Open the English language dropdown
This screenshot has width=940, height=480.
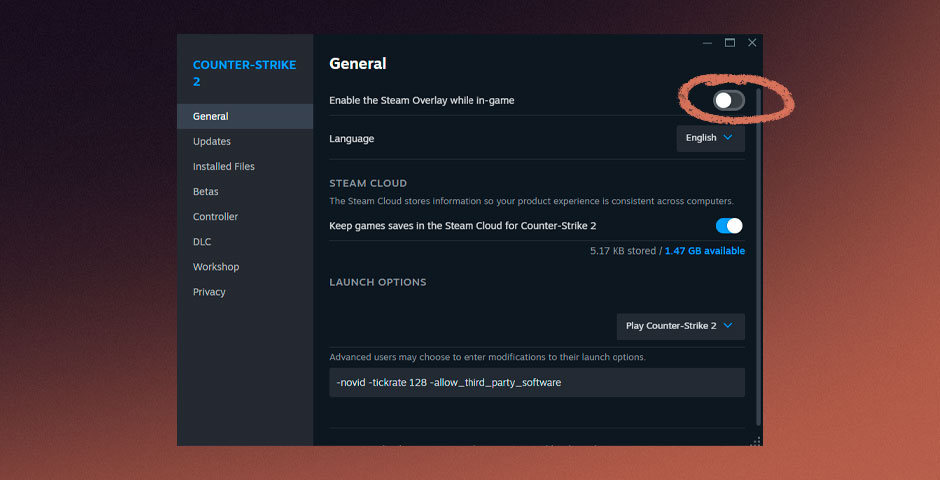[710, 138]
